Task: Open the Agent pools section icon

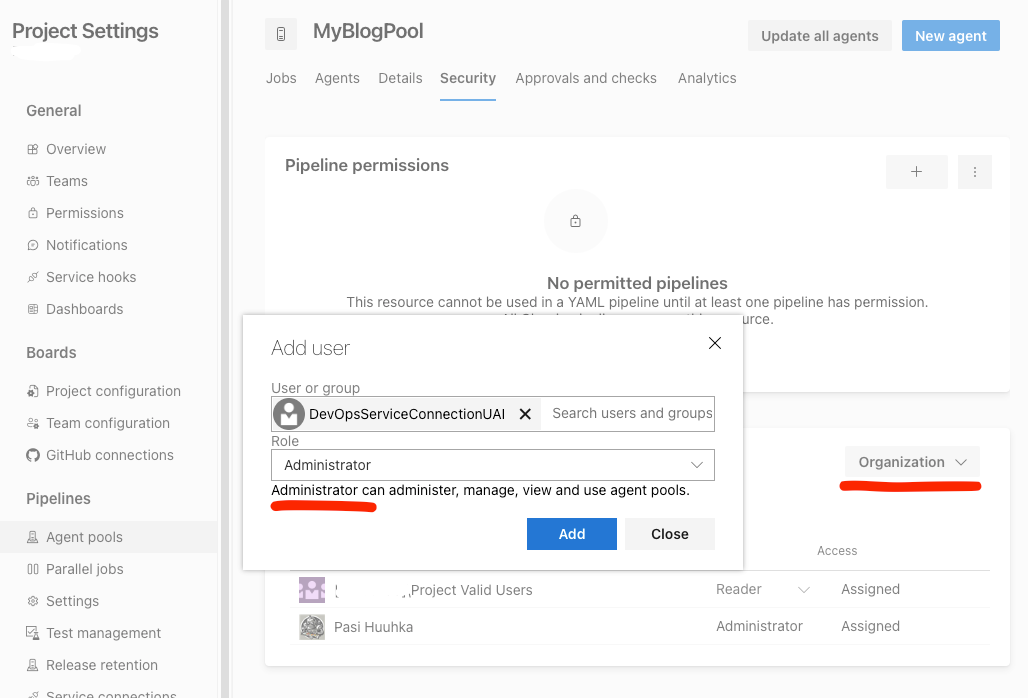Action: (x=34, y=536)
